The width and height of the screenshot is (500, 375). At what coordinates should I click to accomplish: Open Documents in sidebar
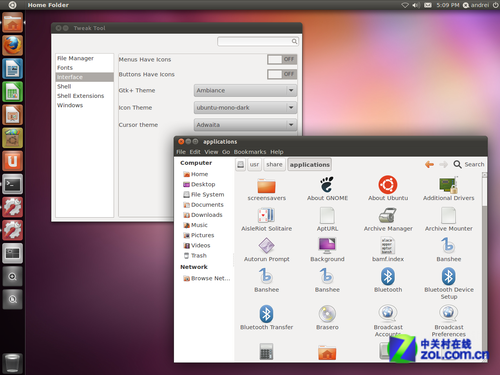(x=203, y=205)
